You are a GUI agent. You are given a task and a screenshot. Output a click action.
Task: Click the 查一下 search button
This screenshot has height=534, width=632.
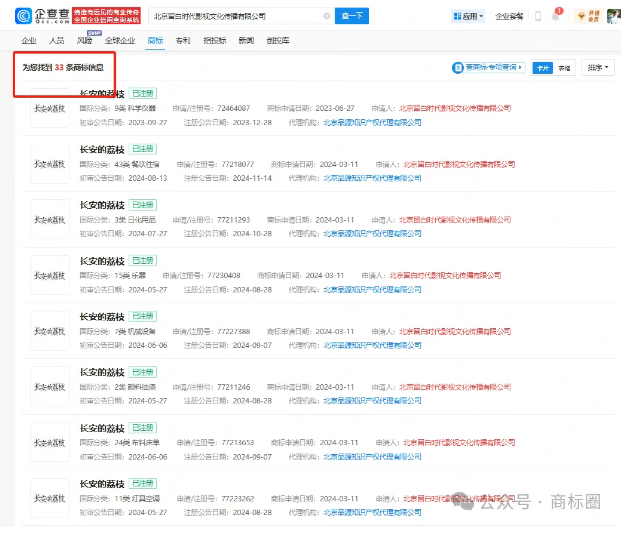click(x=352, y=16)
